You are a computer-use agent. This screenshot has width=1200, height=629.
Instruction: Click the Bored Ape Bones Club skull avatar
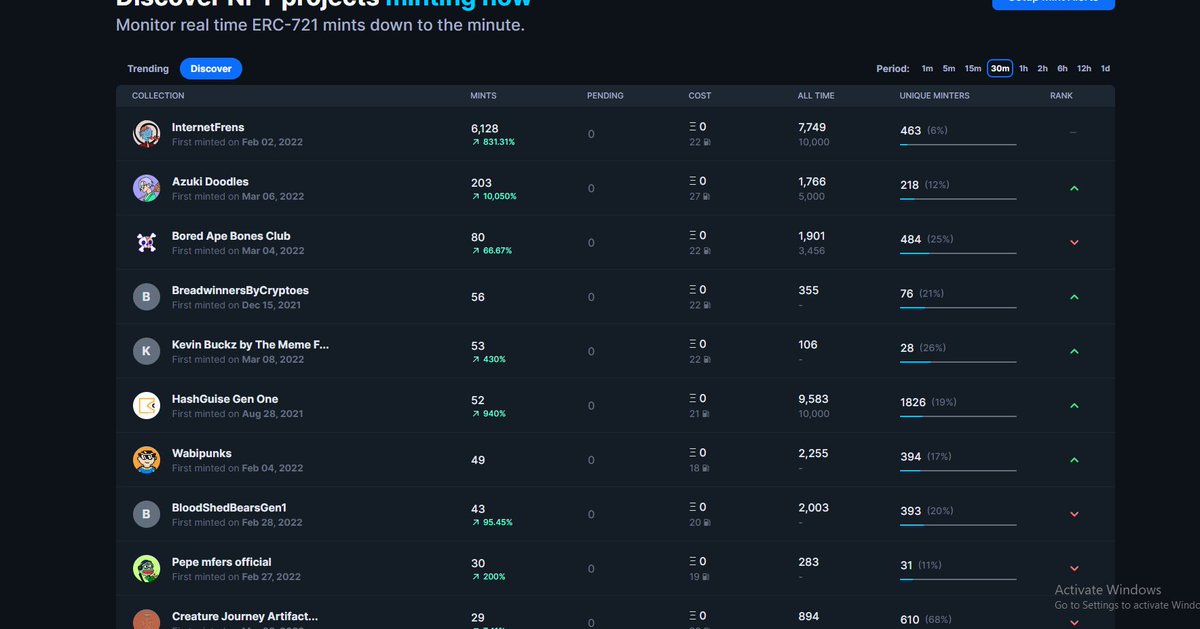tap(147, 242)
